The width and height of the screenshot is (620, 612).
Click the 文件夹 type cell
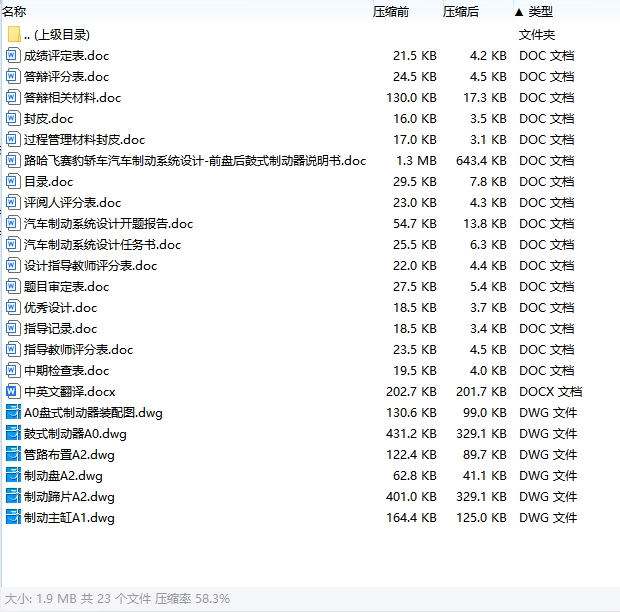coord(537,35)
